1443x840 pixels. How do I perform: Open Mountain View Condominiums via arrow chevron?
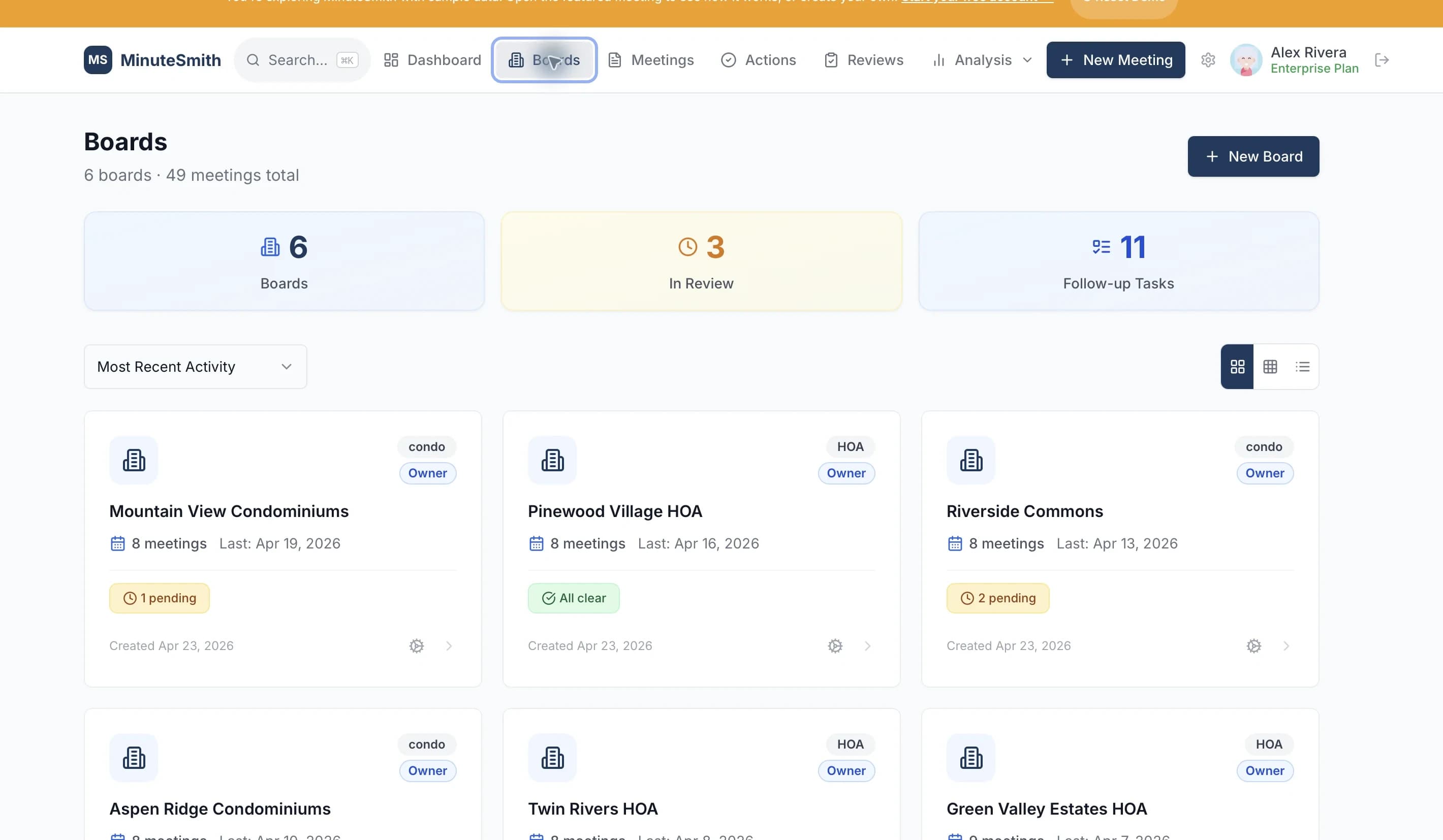pyautogui.click(x=449, y=646)
